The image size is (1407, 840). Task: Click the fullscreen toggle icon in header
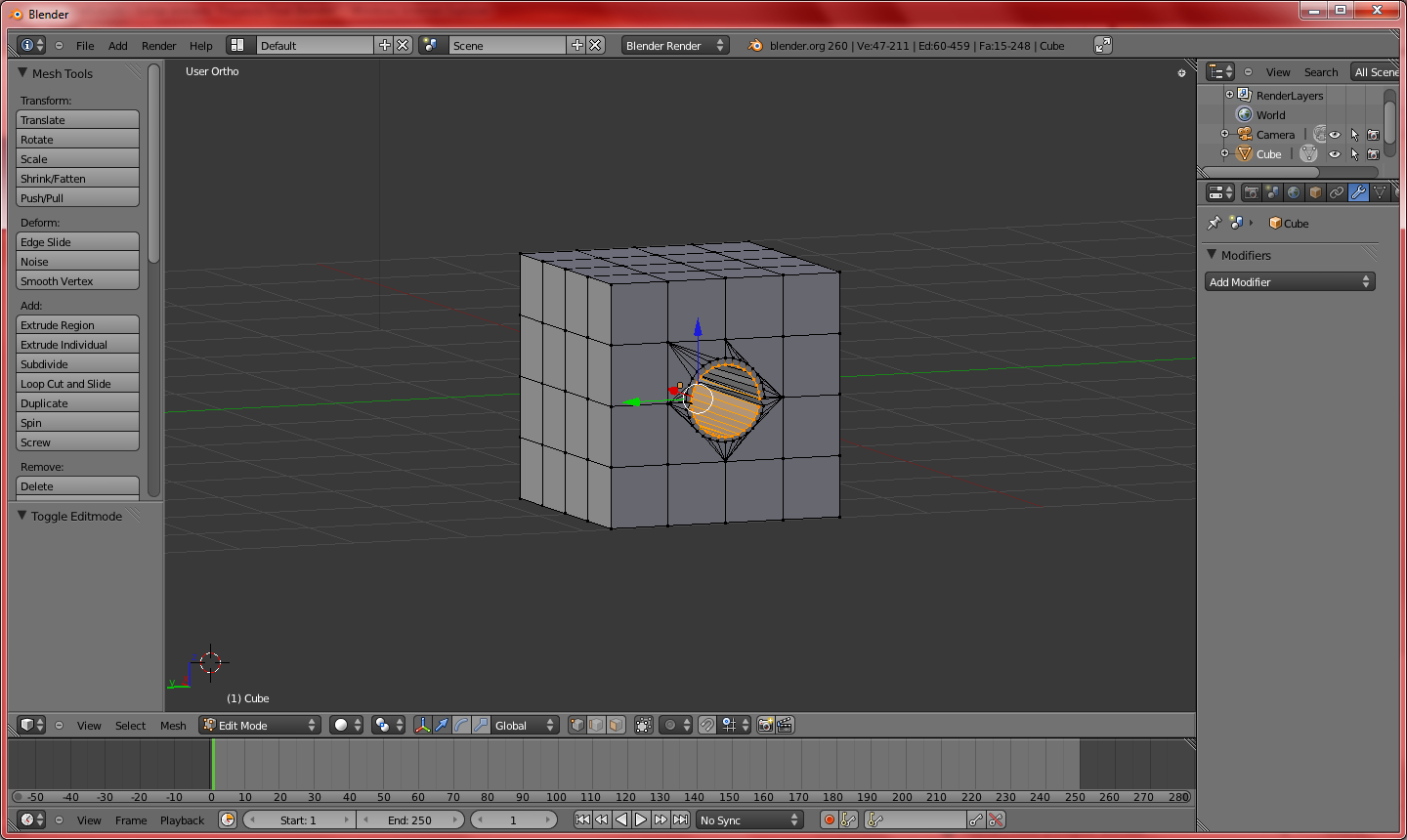click(x=1103, y=45)
